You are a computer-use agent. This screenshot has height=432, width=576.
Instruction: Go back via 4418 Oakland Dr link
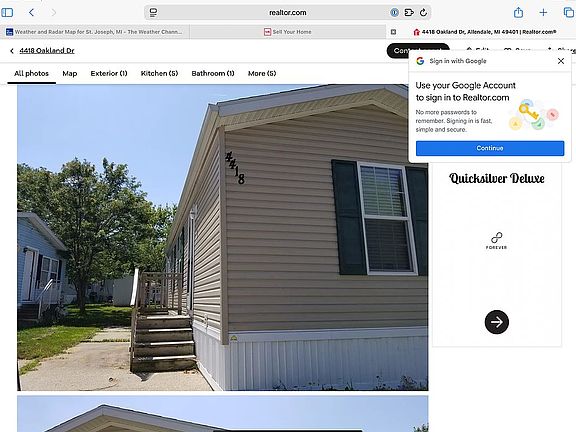coord(43,51)
